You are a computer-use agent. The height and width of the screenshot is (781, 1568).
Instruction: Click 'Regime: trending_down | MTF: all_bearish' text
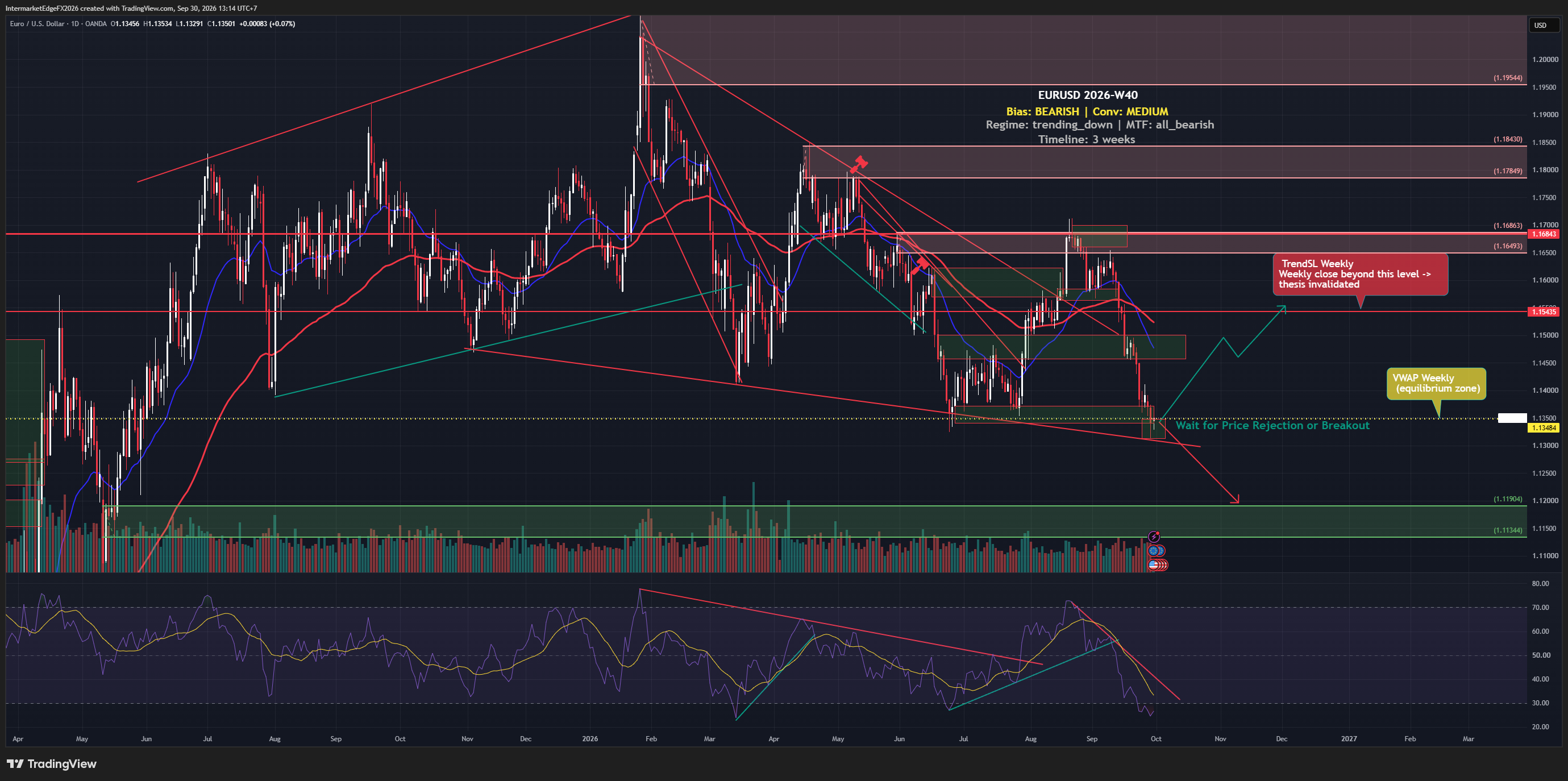(1099, 125)
